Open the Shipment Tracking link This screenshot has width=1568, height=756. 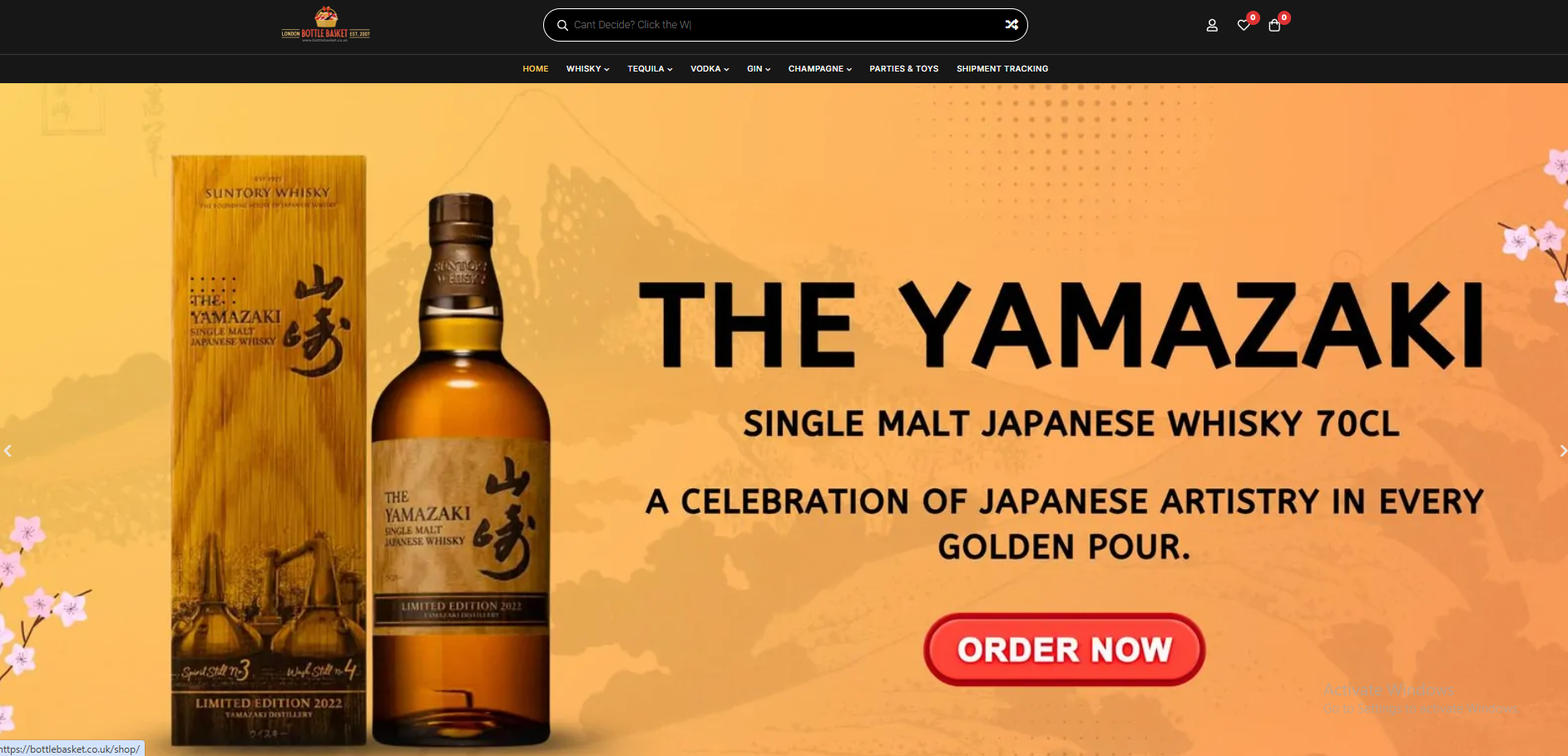[1002, 69]
